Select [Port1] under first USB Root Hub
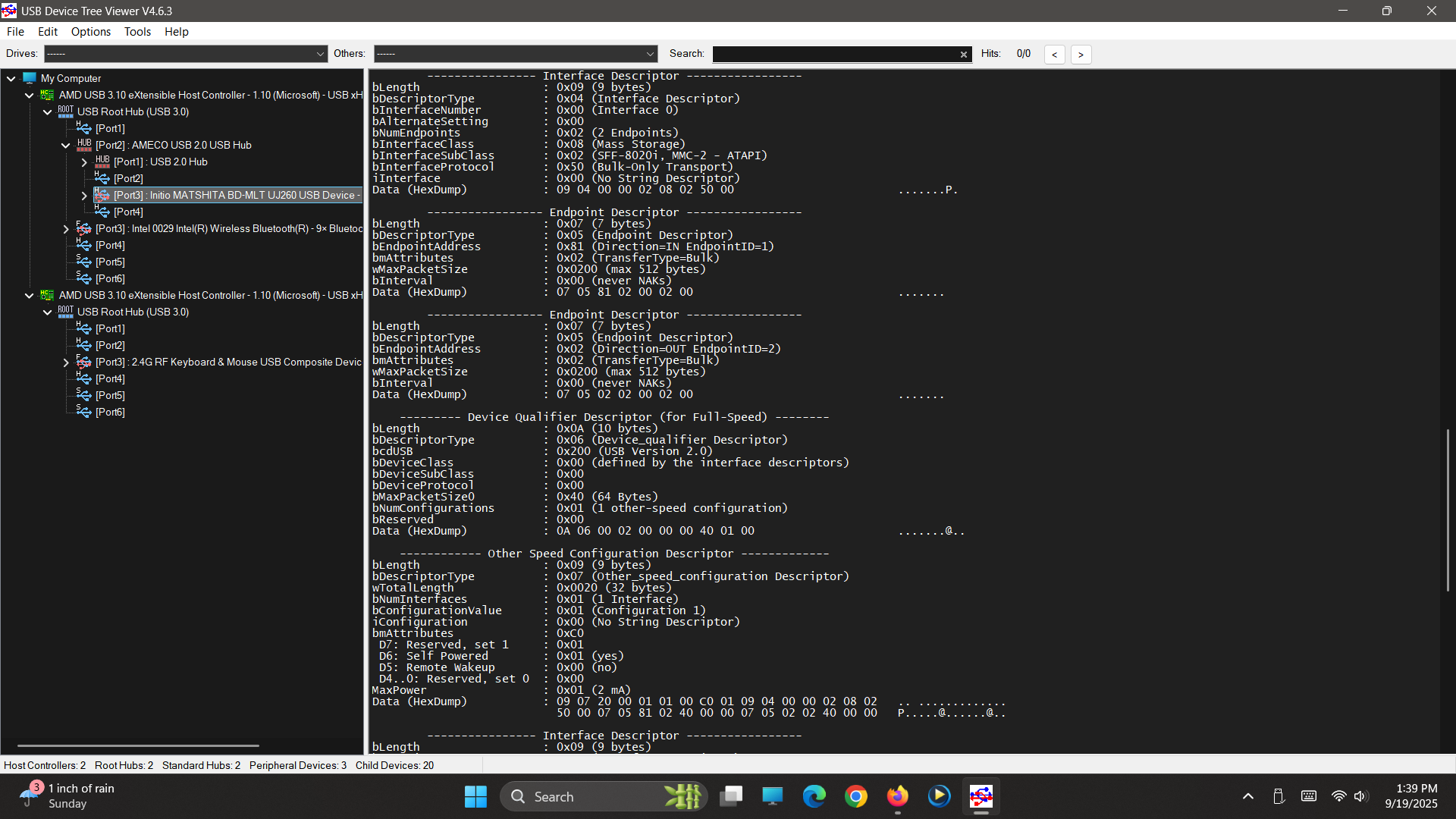This screenshot has height=819, width=1456. (x=110, y=128)
